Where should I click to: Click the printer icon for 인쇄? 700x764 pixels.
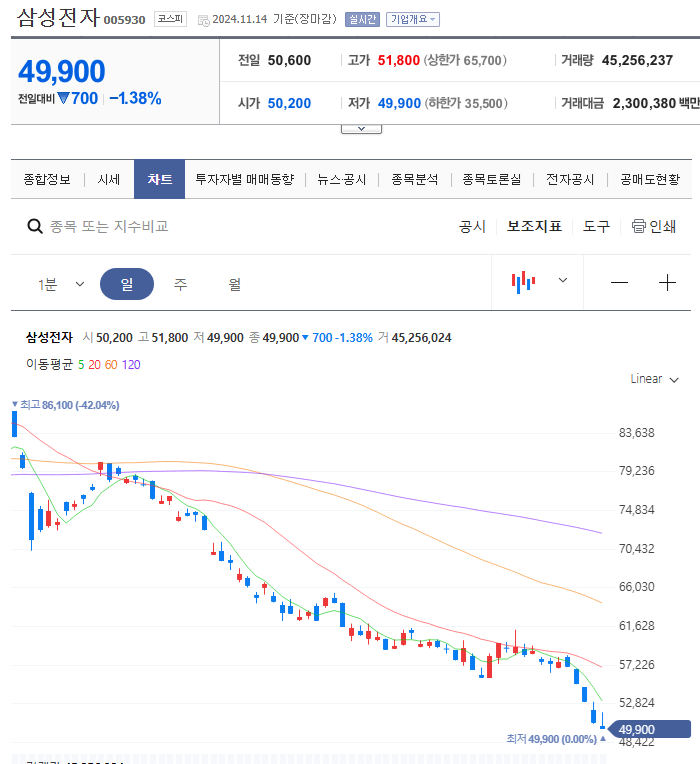click(x=639, y=226)
